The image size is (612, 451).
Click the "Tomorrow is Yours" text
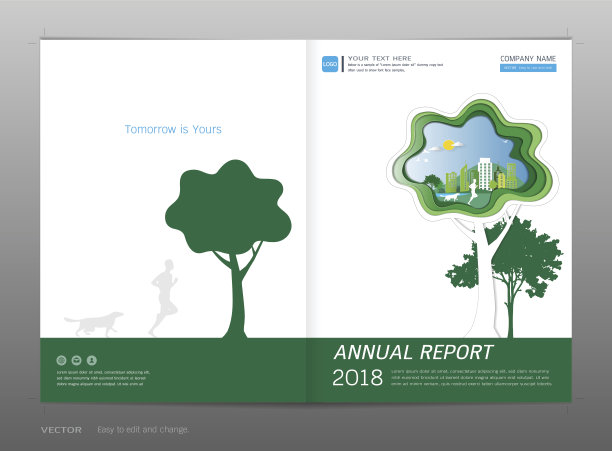[x=173, y=129]
